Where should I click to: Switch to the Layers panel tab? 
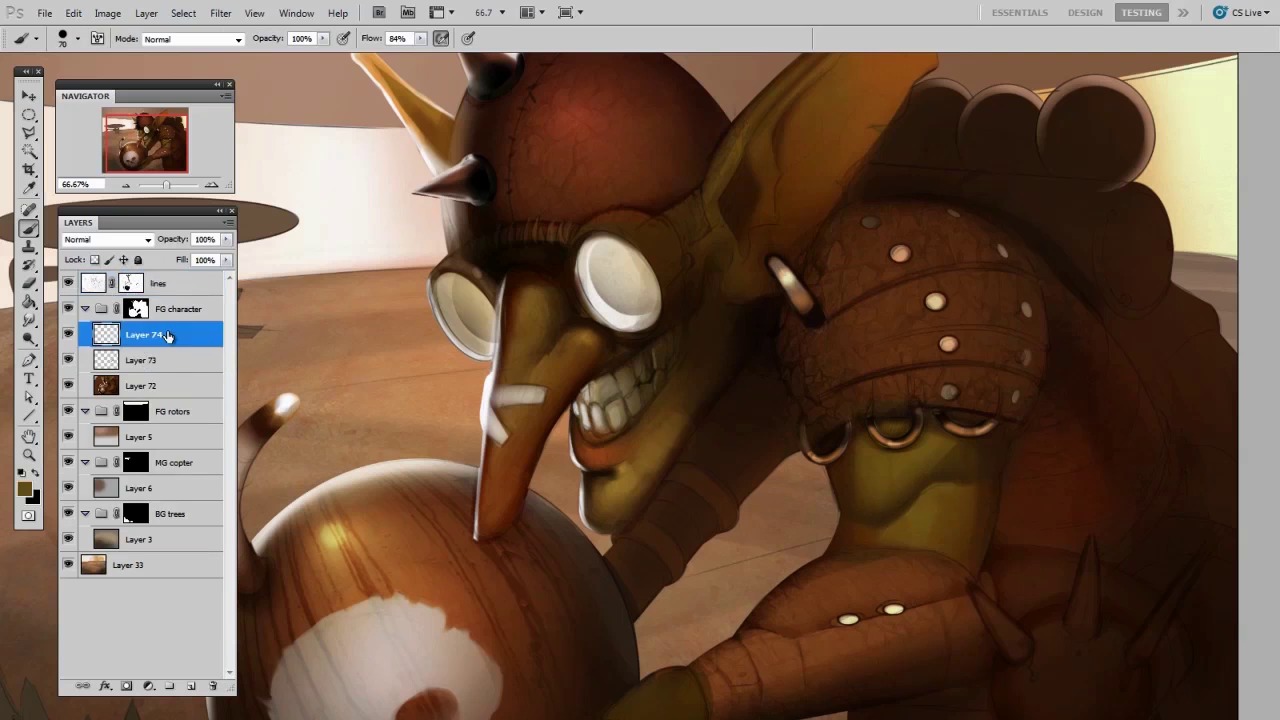click(x=78, y=222)
